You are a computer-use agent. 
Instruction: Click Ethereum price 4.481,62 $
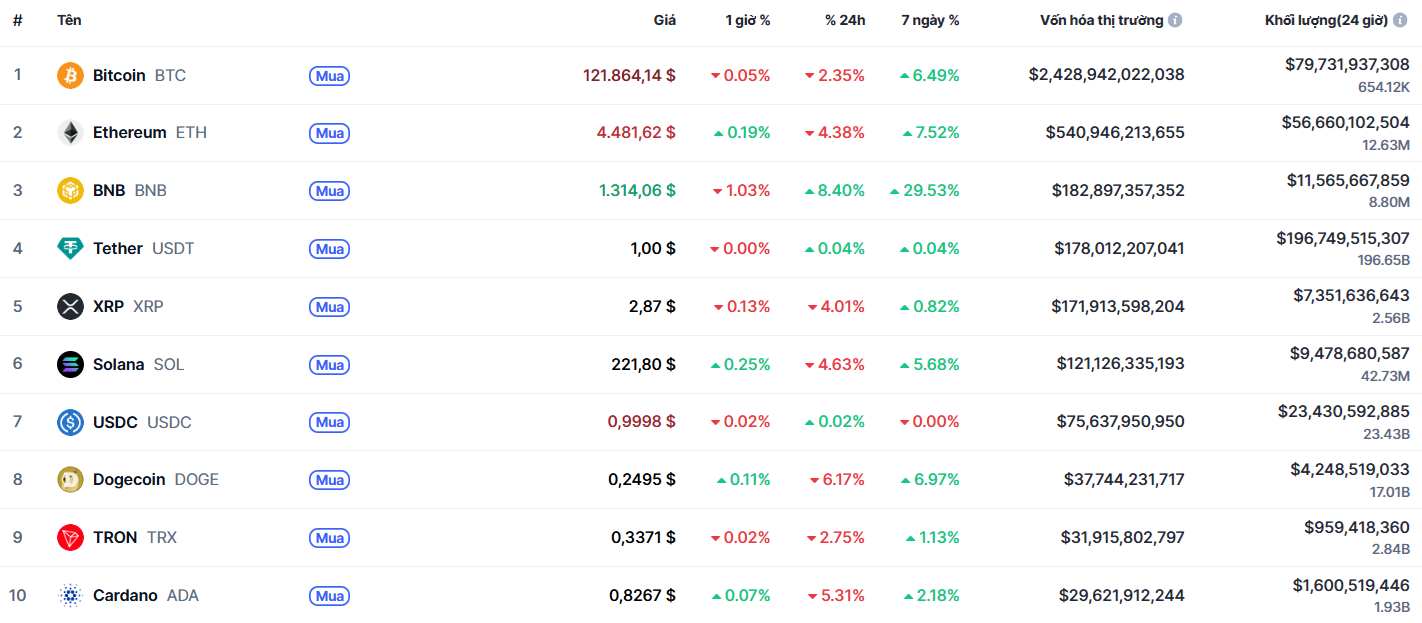636,133
